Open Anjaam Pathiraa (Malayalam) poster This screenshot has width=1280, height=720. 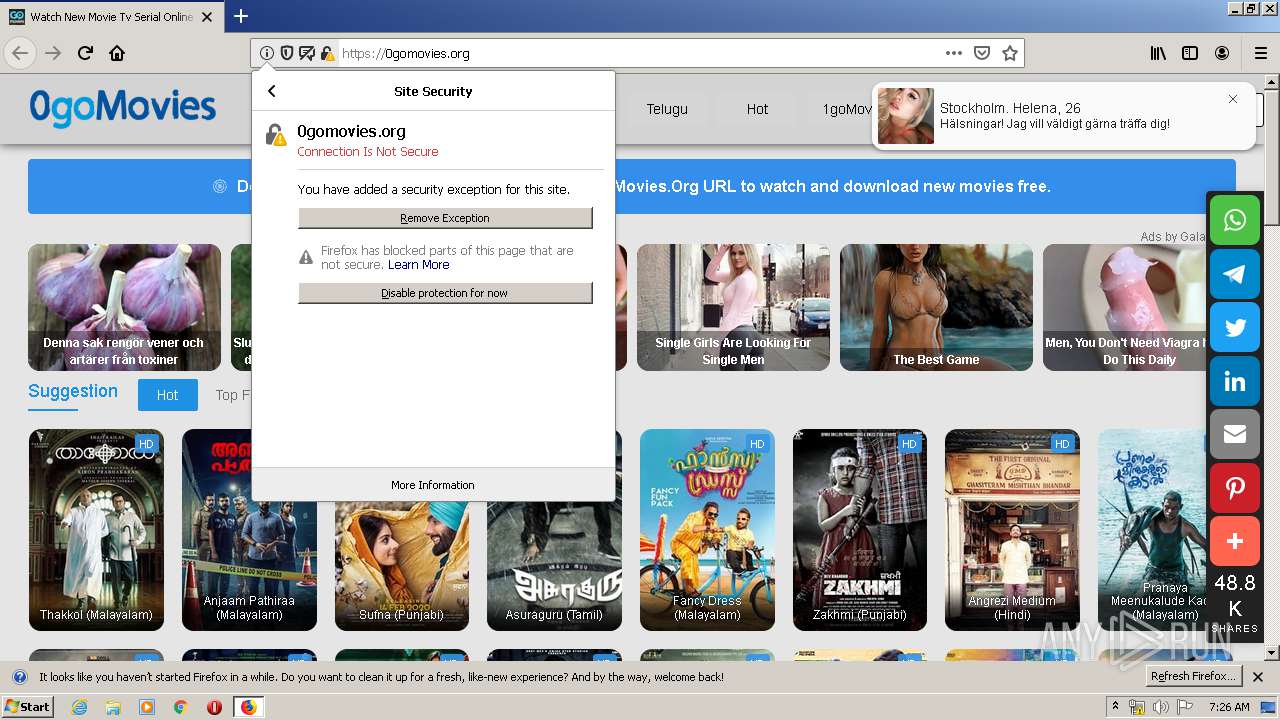[x=249, y=530]
